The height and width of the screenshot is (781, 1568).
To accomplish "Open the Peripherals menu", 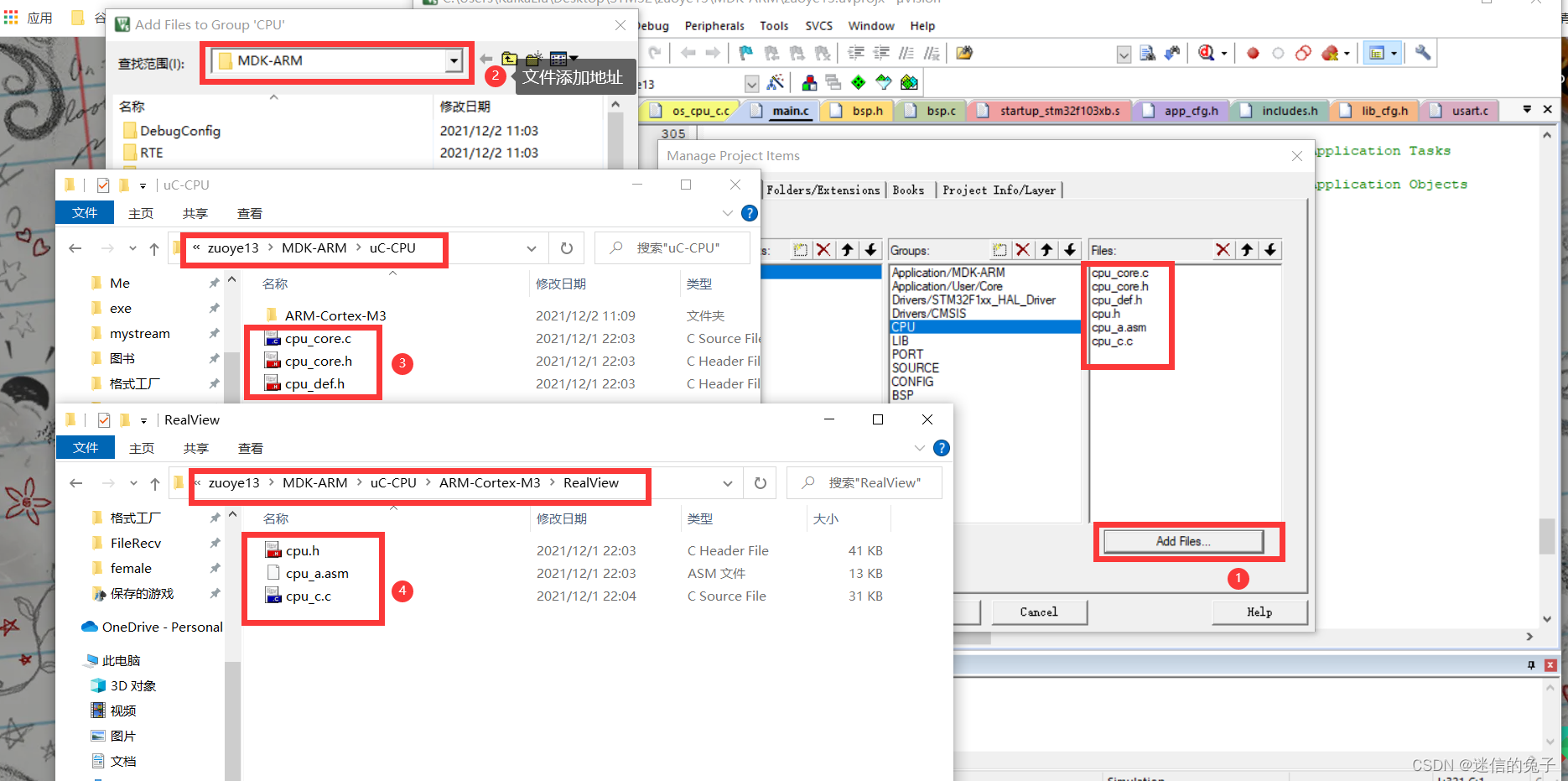I will [x=714, y=26].
